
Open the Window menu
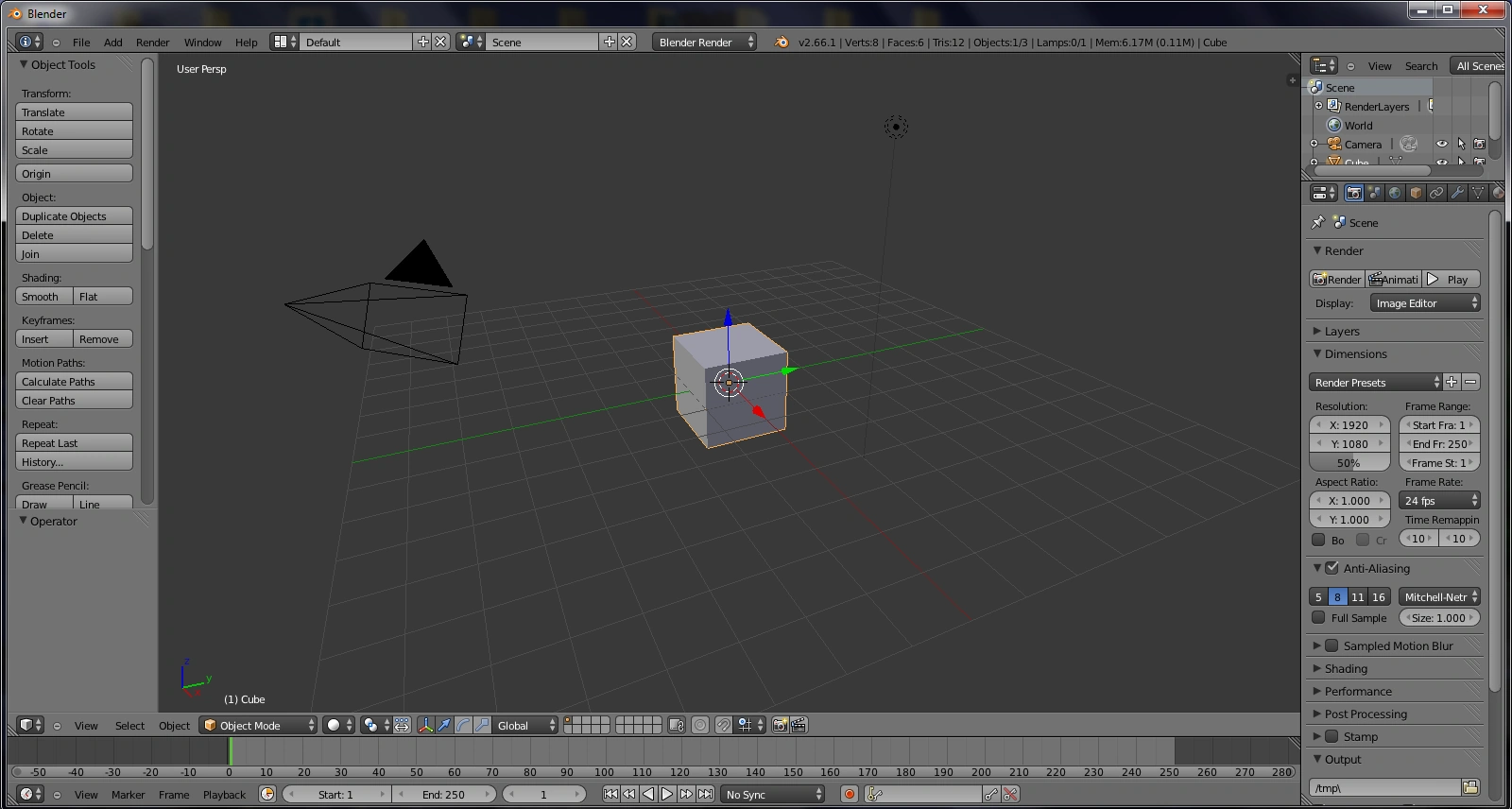(x=202, y=42)
